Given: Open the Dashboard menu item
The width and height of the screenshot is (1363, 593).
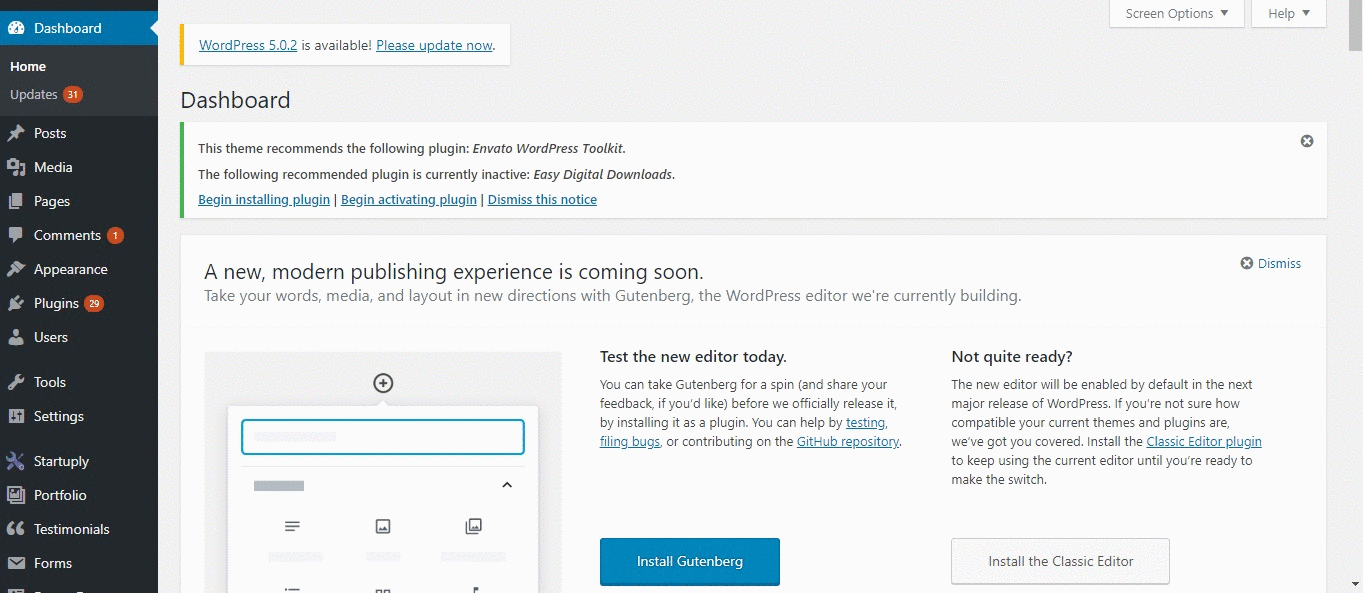Looking at the screenshot, I should pyautogui.click(x=79, y=28).
